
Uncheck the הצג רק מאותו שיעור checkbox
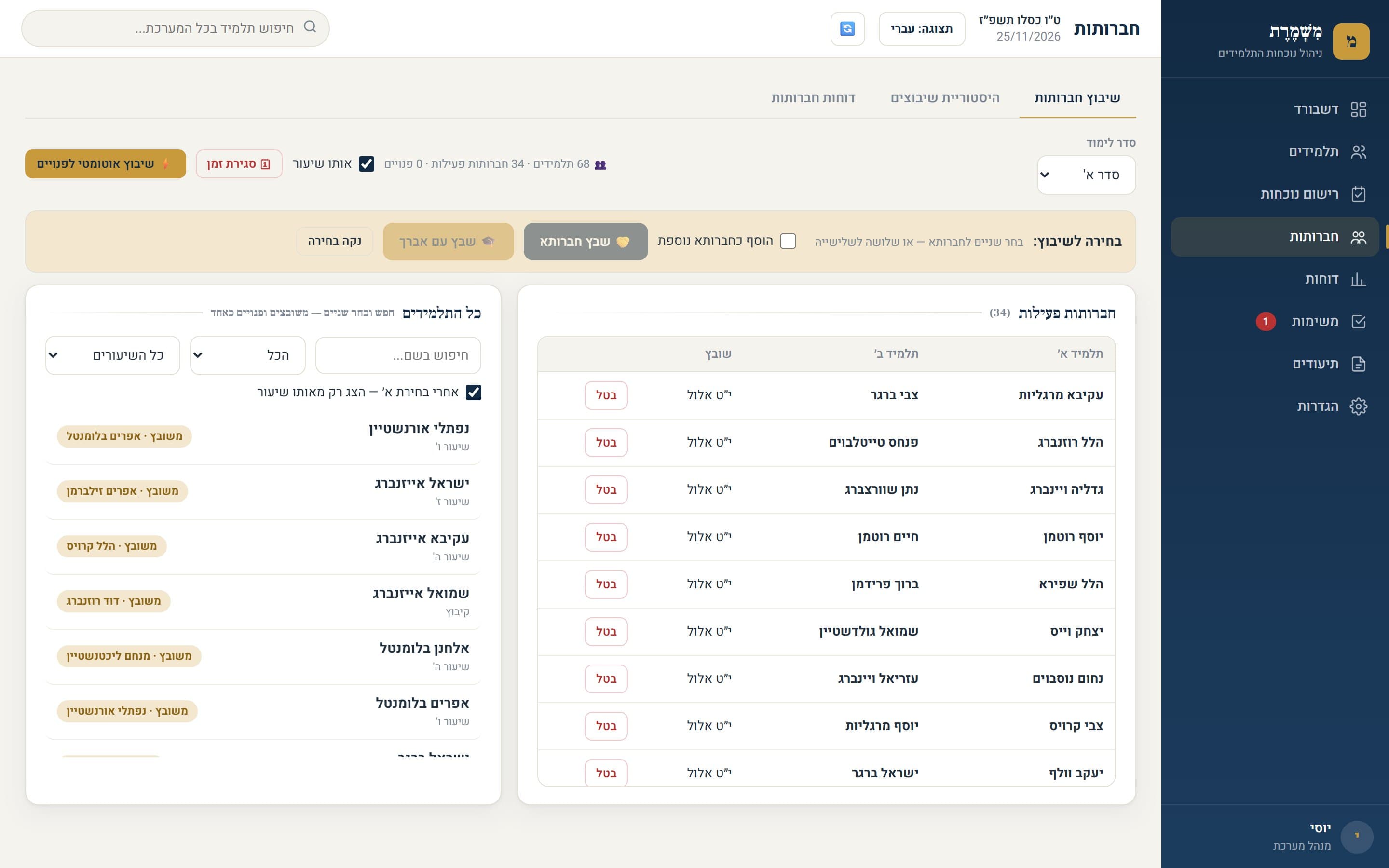click(x=474, y=393)
